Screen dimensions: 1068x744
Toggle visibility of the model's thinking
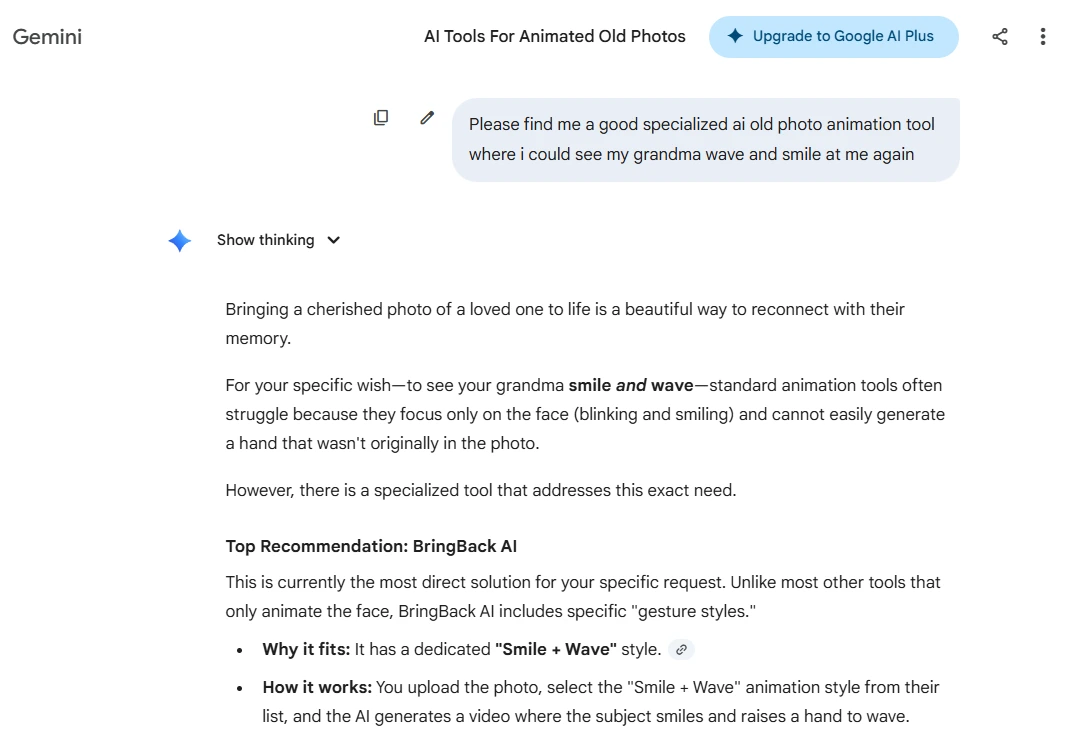point(280,240)
